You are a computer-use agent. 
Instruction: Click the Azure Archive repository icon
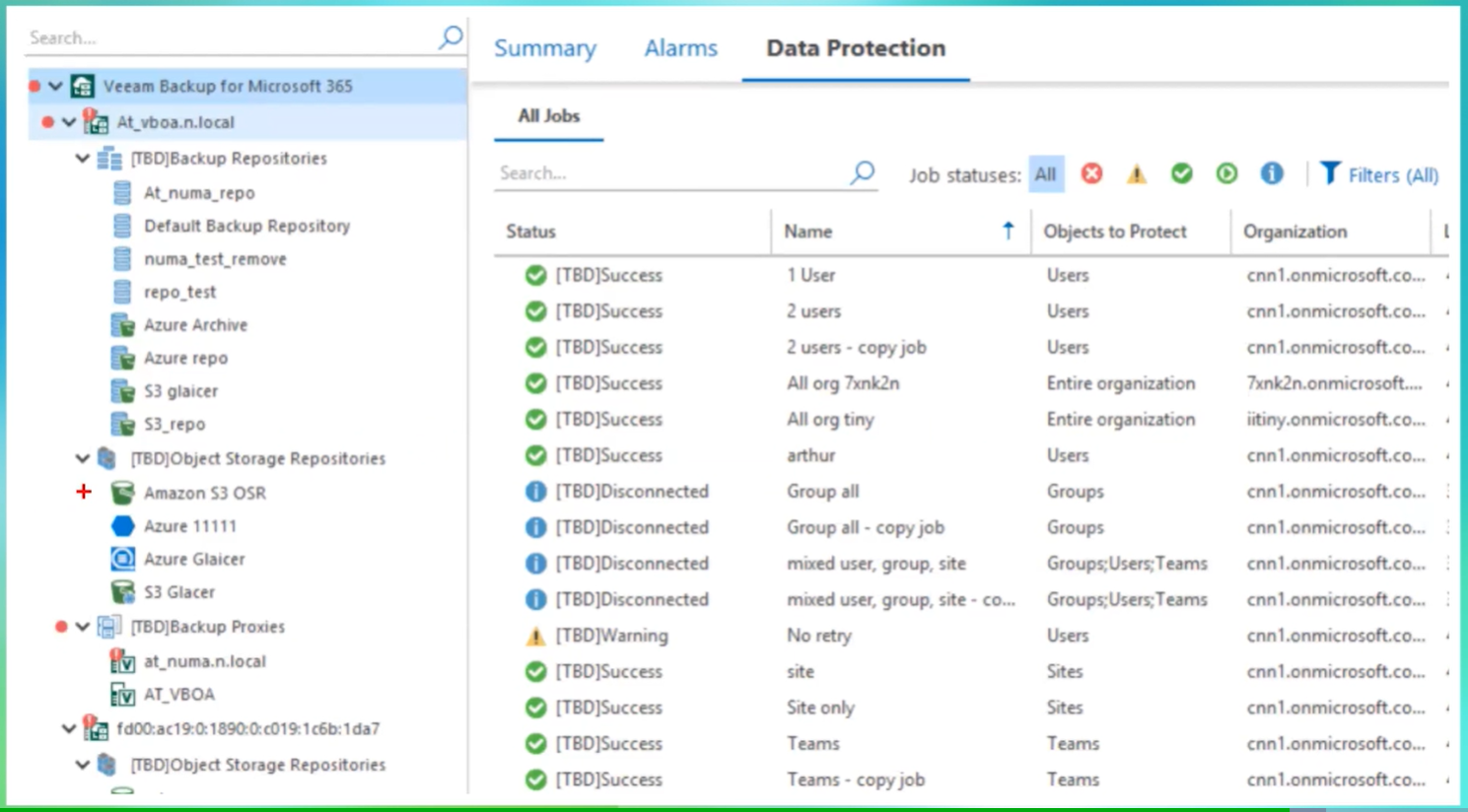(x=122, y=324)
